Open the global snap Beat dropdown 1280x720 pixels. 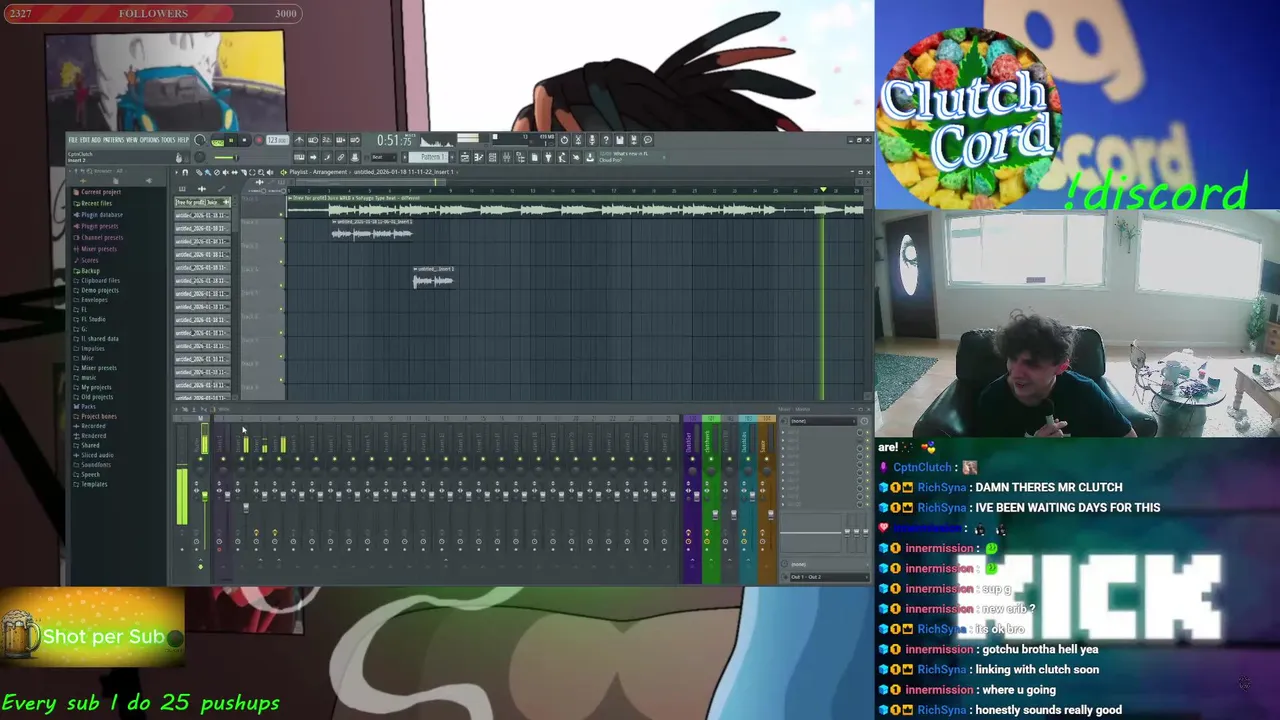tap(383, 157)
